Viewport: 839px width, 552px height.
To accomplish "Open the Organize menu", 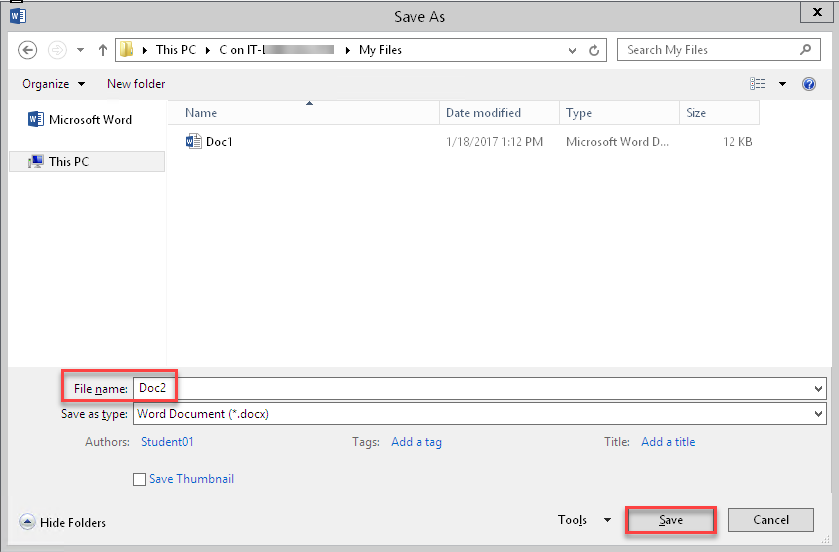I will point(53,84).
